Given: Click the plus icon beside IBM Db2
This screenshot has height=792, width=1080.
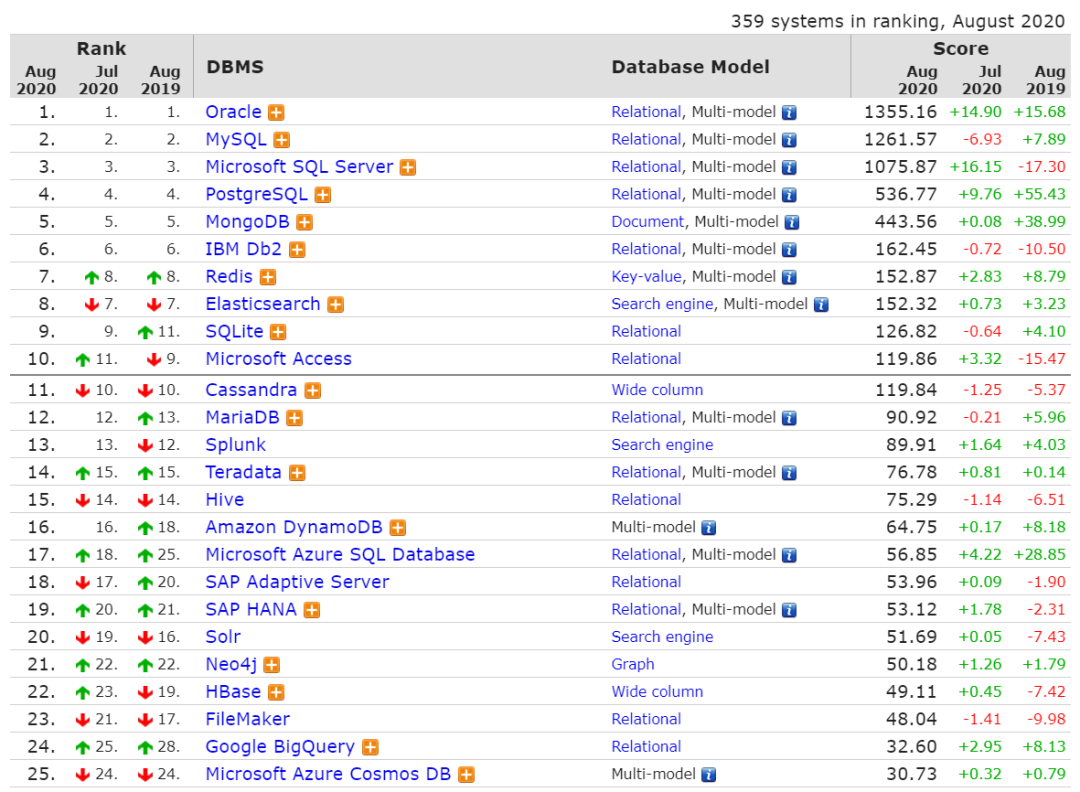Looking at the screenshot, I should pos(297,250).
